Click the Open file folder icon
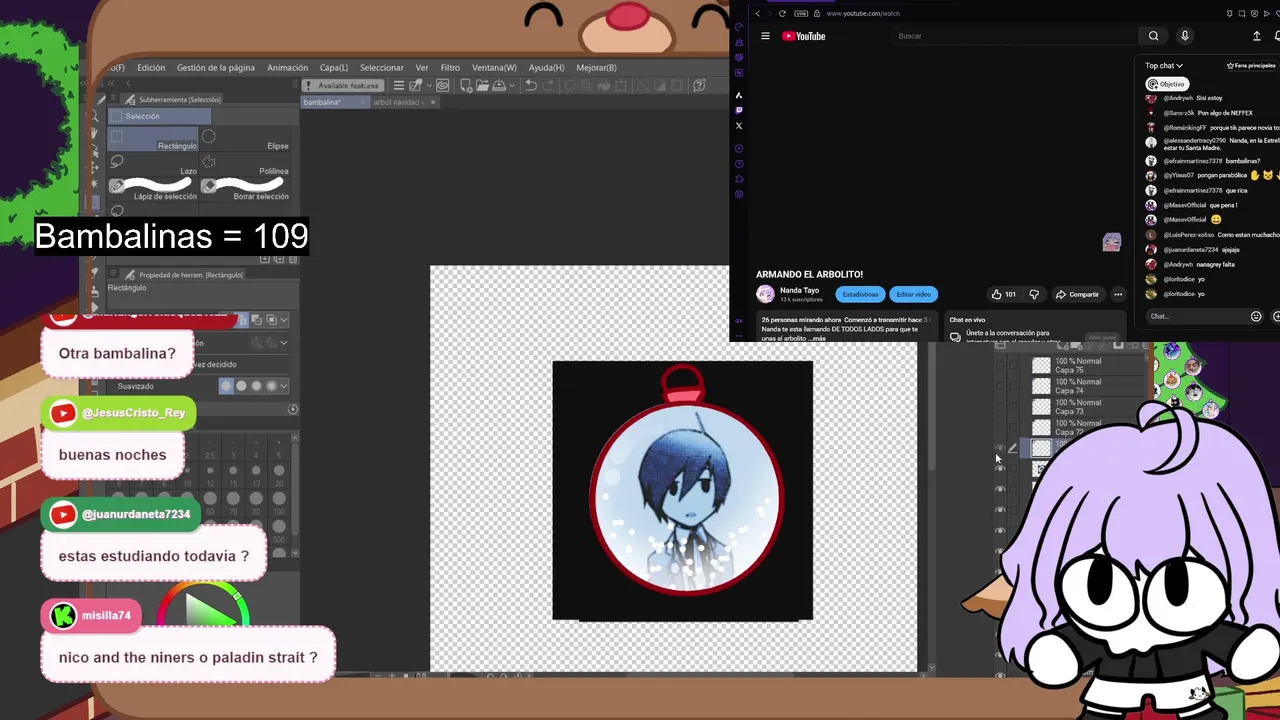This screenshot has width=1280, height=720. click(x=482, y=86)
